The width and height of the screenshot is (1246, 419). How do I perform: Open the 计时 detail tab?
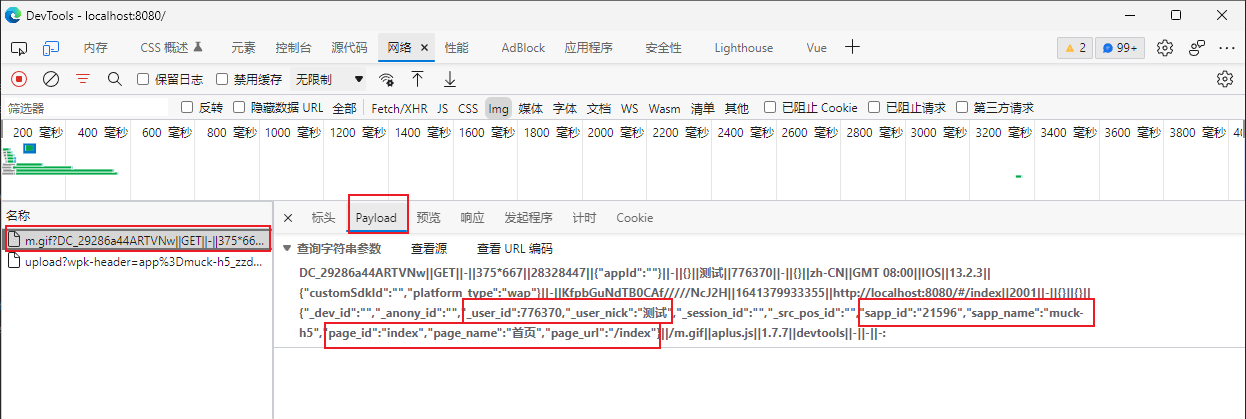584,218
